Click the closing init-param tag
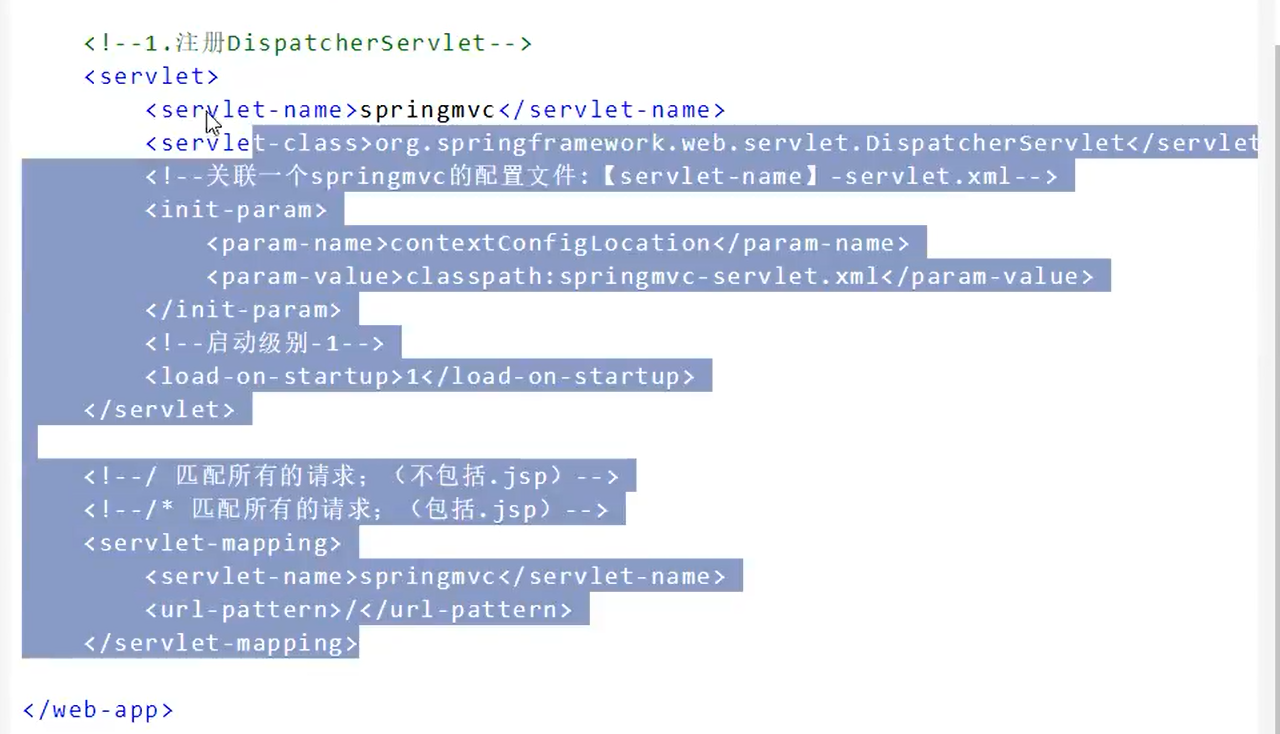1280x734 pixels. (x=243, y=310)
